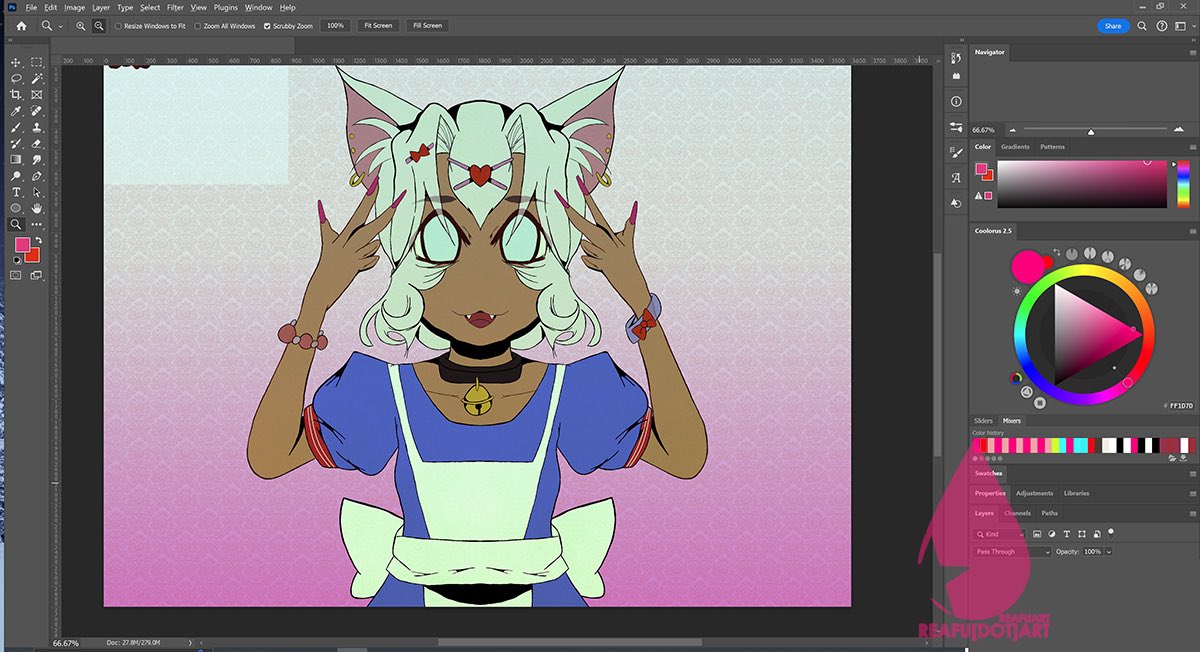1200x652 pixels.
Task: Click the Fill Screen button
Action: point(427,25)
